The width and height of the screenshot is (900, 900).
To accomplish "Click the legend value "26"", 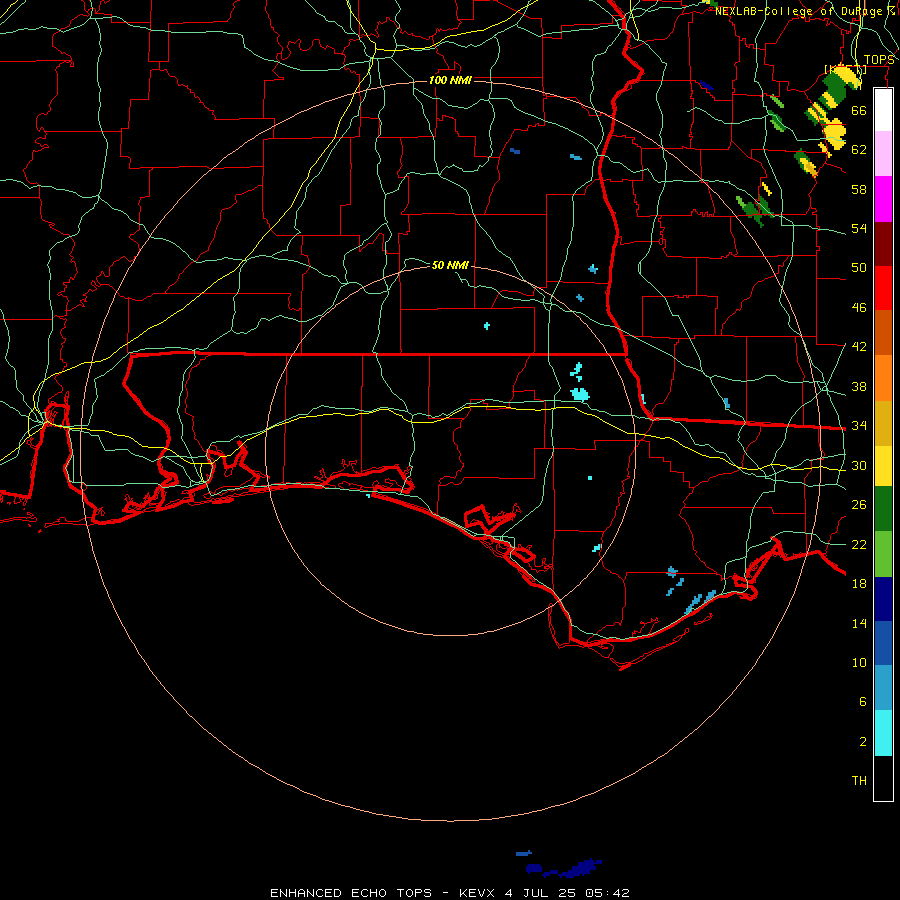I will (x=859, y=505).
